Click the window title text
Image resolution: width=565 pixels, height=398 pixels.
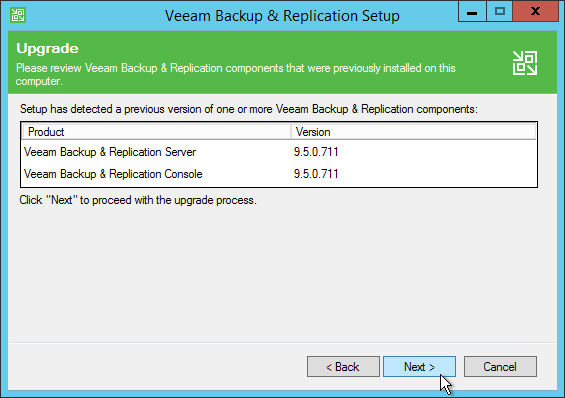[282, 16]
